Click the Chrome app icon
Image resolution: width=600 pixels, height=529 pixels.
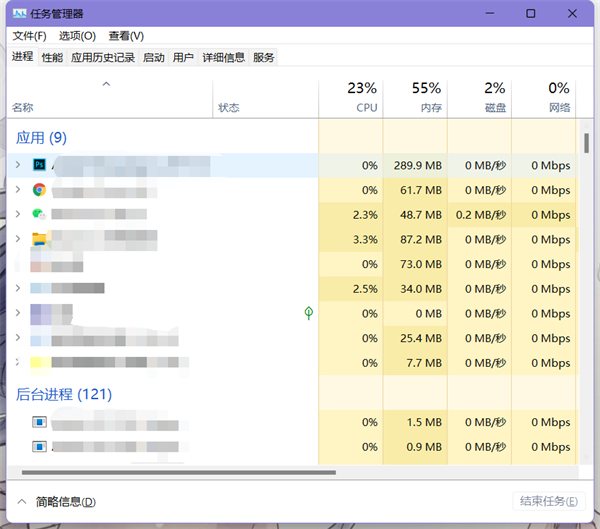[x=39, y=189]
